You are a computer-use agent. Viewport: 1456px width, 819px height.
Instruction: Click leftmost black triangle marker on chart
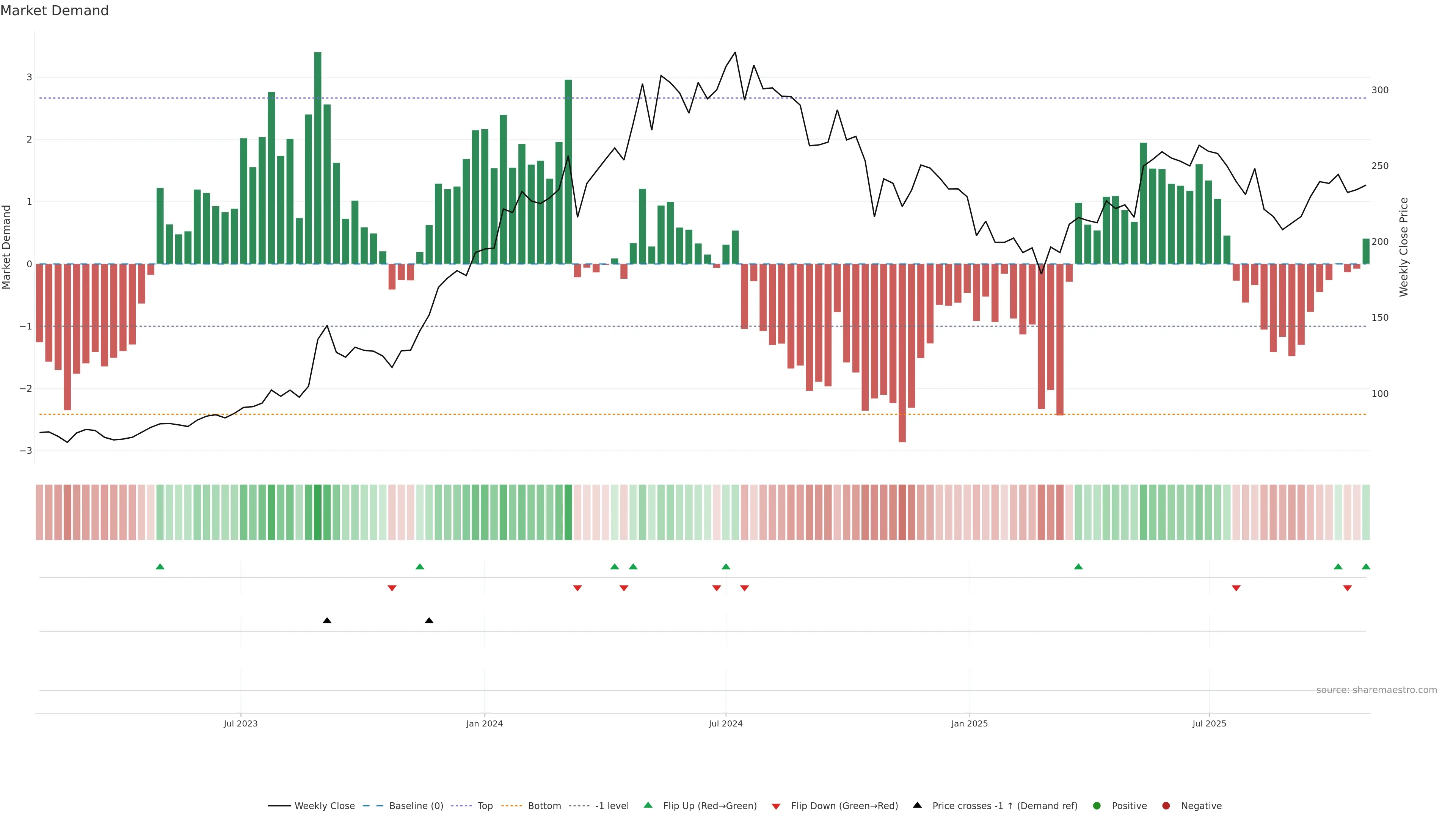click(327, 621)
